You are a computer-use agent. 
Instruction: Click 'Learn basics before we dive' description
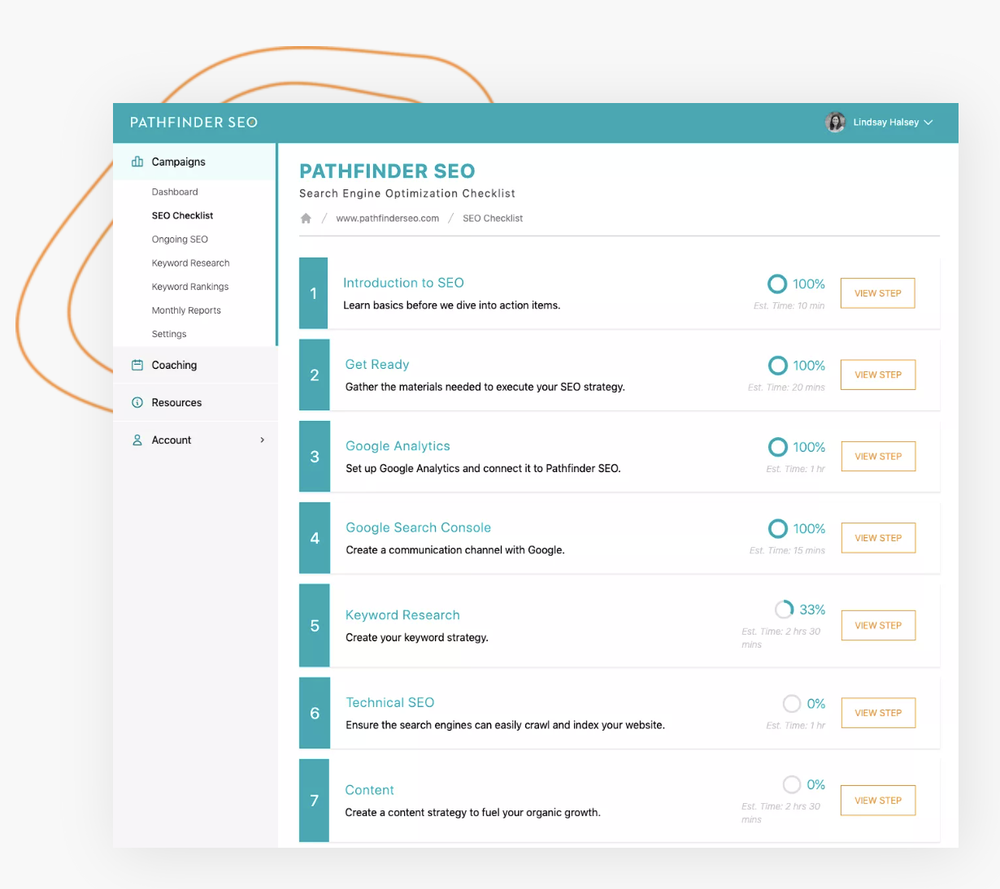[452, 305]
